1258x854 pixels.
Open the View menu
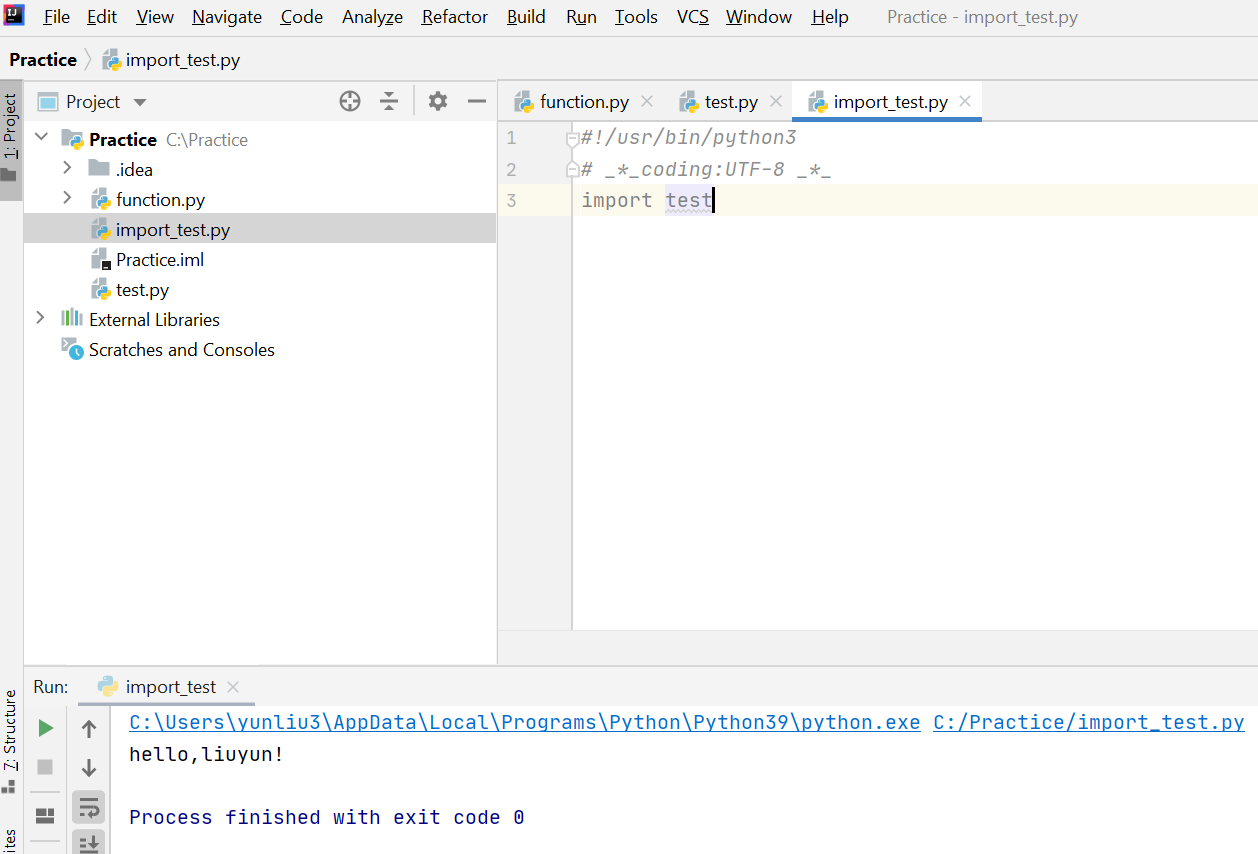click(155, 17)
